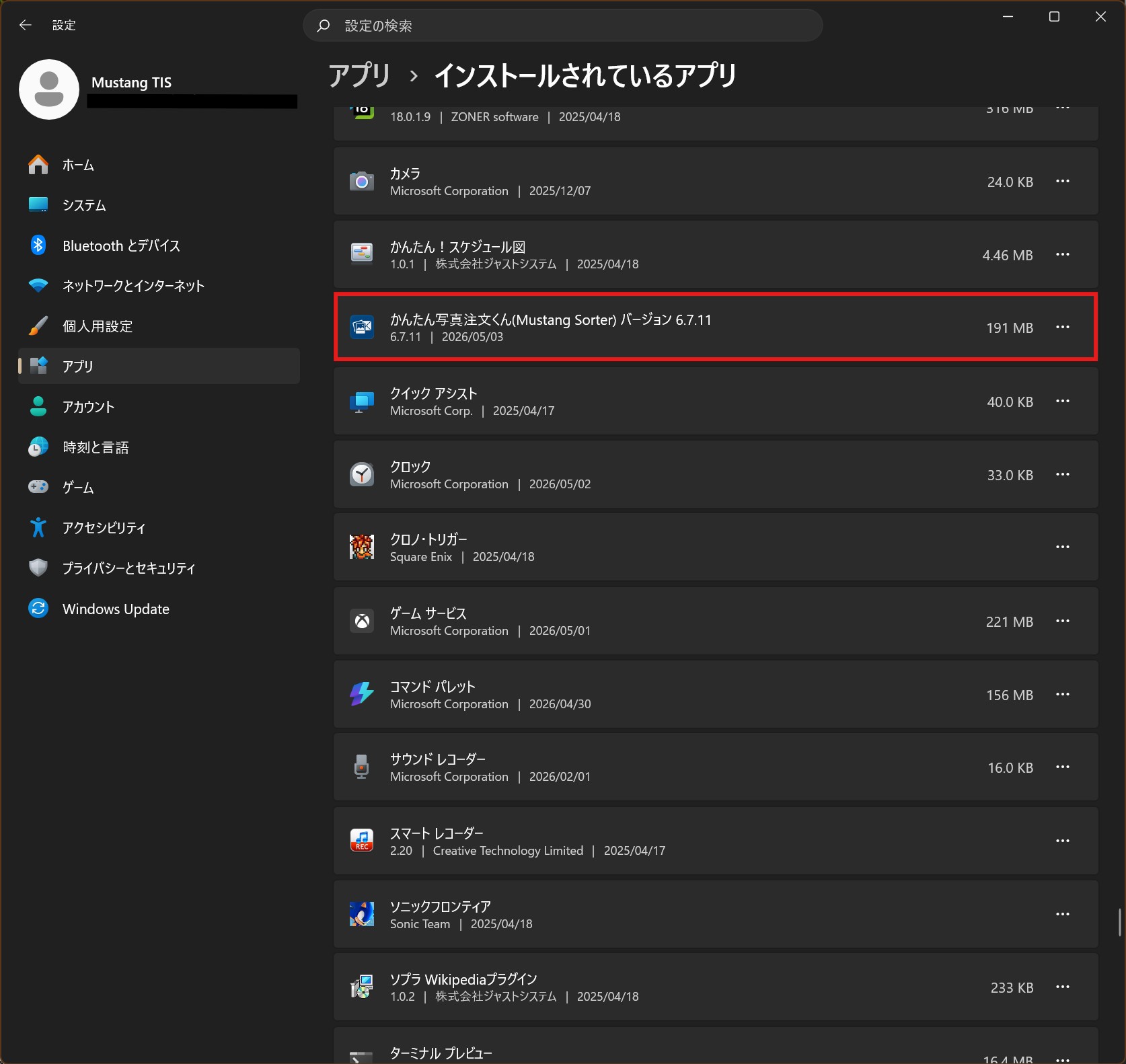Click the back arrow in the Settings header
1126x1064 pixels.
(26, 25)
